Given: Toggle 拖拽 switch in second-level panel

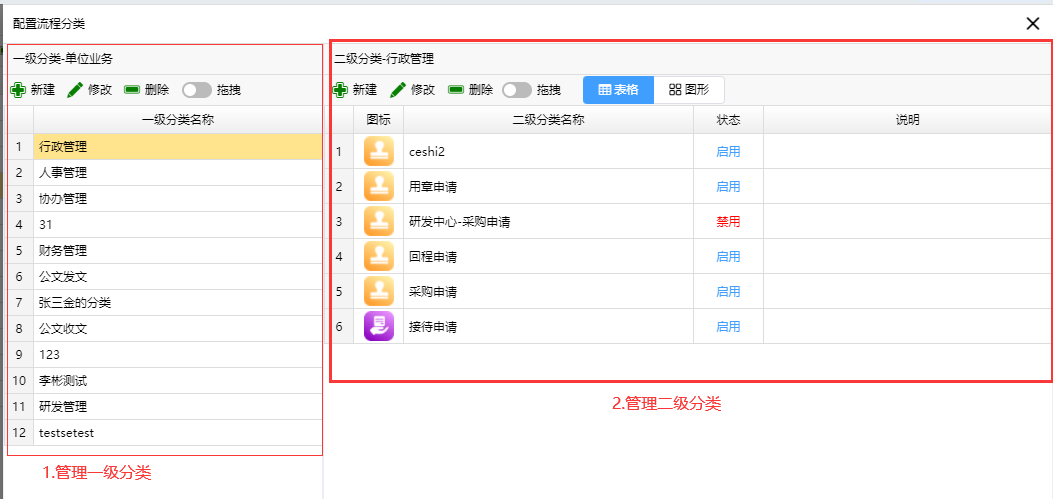Looking at the screenshot, I should [517, 90].
